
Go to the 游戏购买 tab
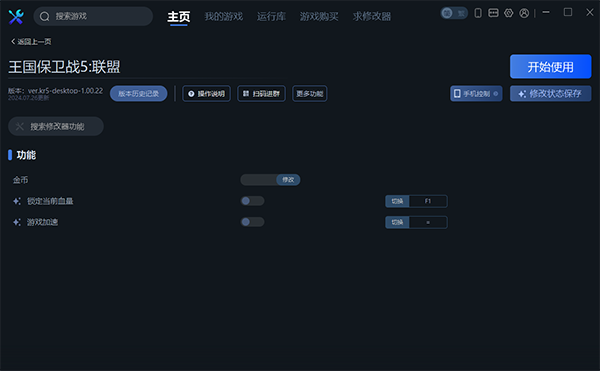(x=319, y=16)
